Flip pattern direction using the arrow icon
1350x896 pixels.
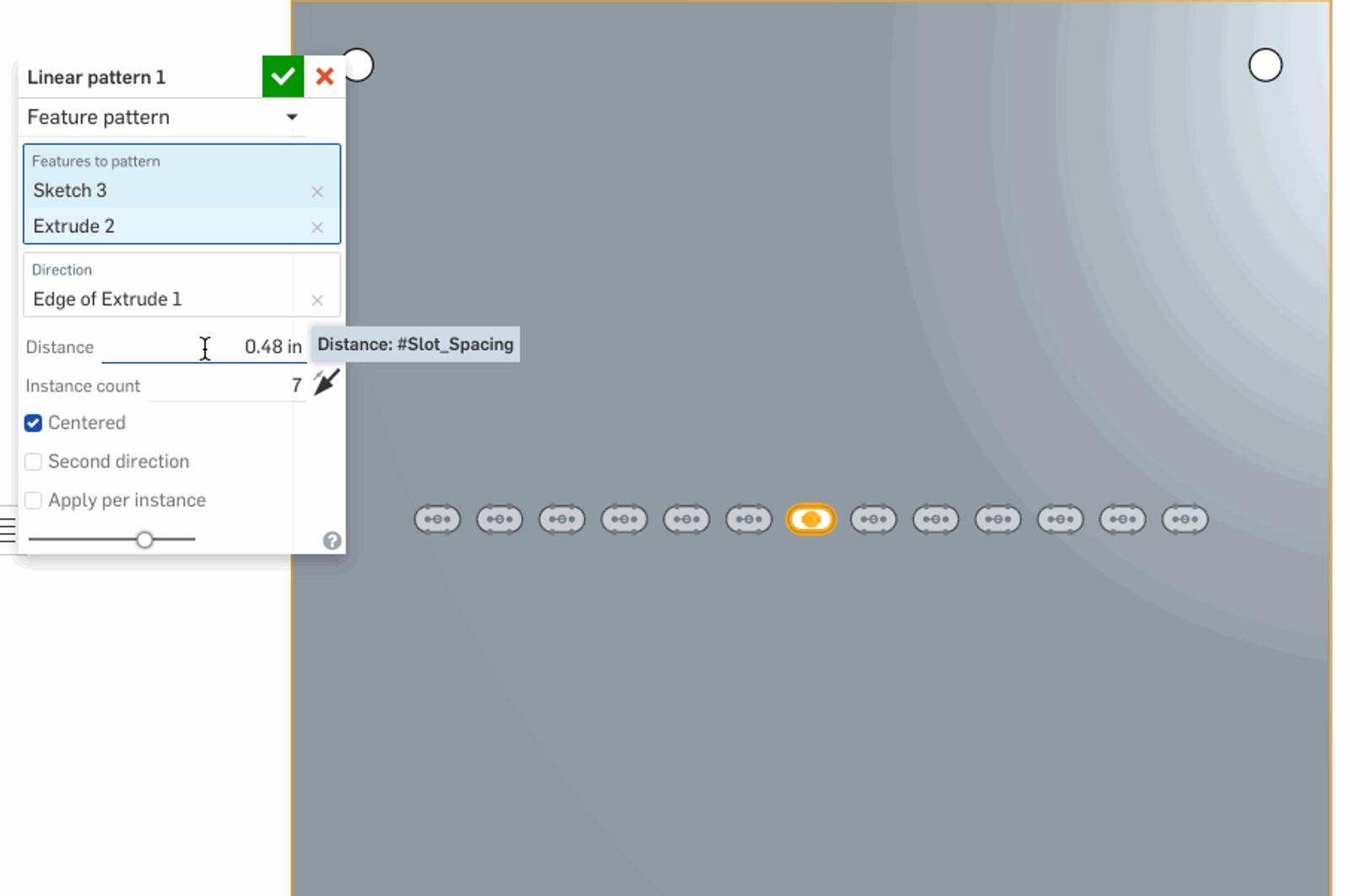pos(327,382)
